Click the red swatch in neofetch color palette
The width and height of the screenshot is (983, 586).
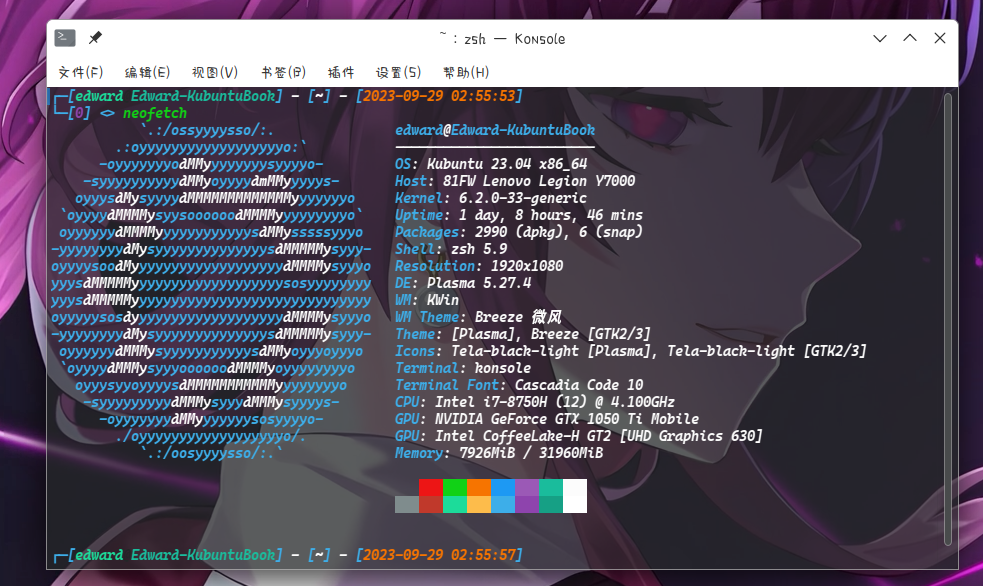point(430,497)
